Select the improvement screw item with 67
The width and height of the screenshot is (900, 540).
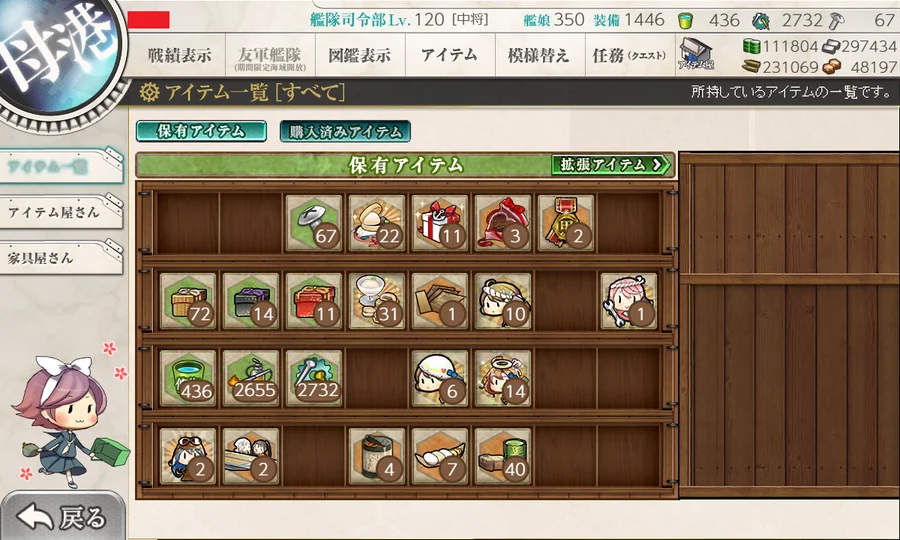point(313,223)
